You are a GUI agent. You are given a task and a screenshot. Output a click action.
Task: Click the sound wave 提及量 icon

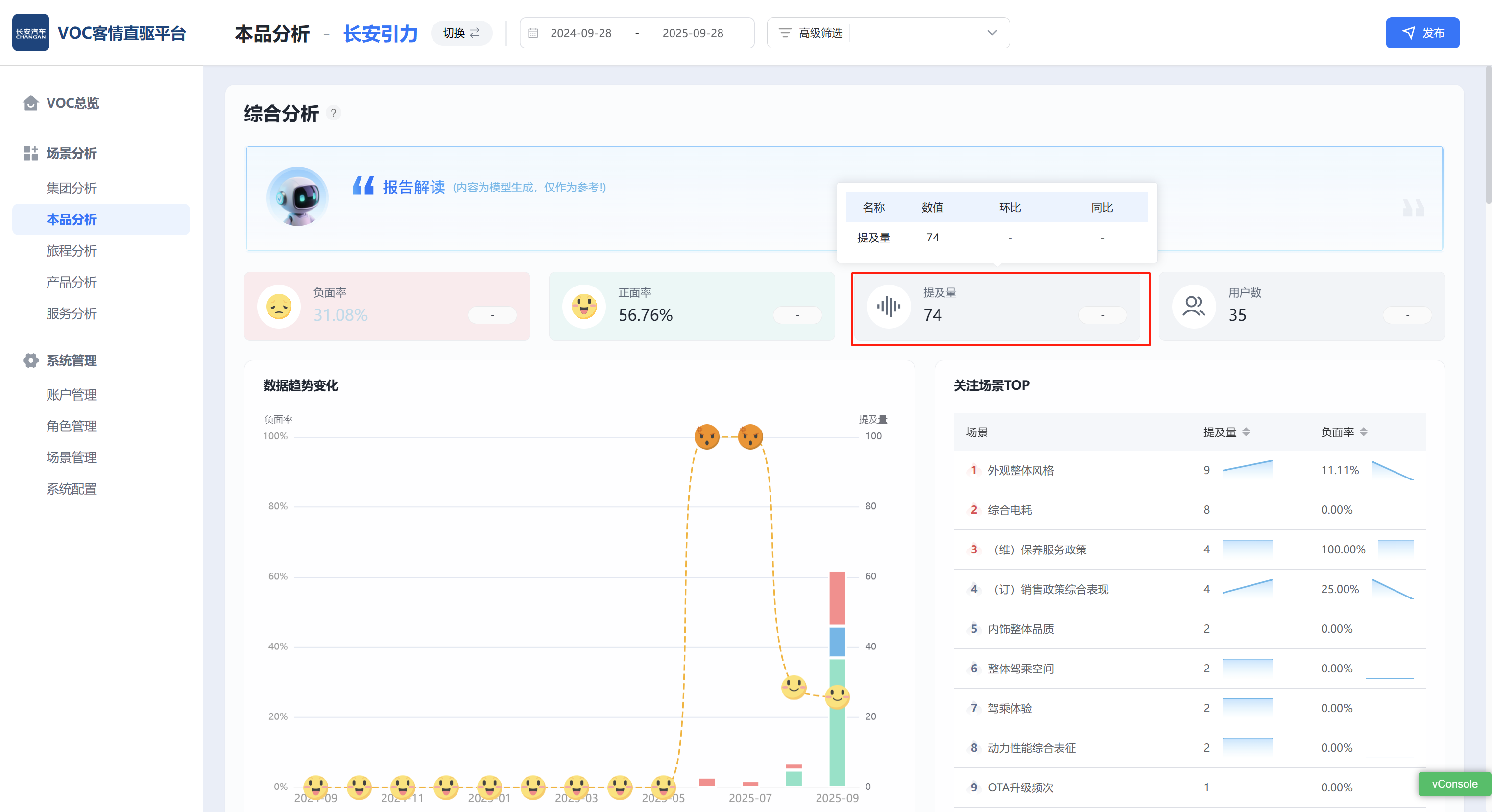[889, 307]
